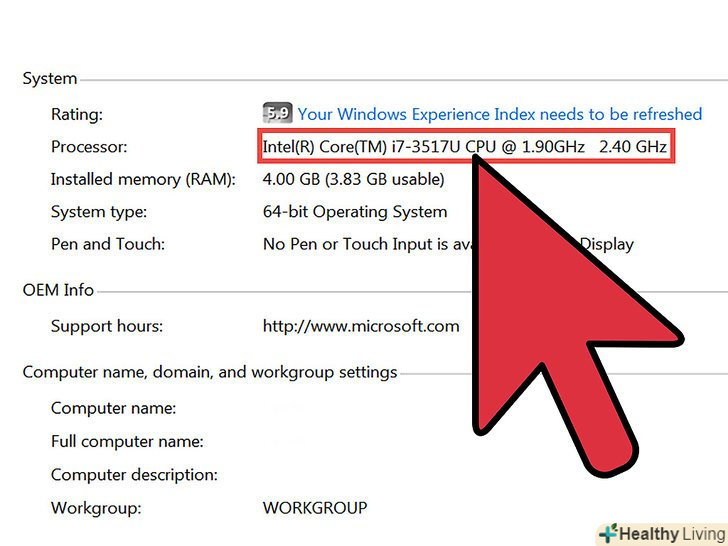The width and height of the screenshot is (728, 546).
Task: Click the Computer name, domain, and workgroup settings heading
Action: [x=210, y=372]
